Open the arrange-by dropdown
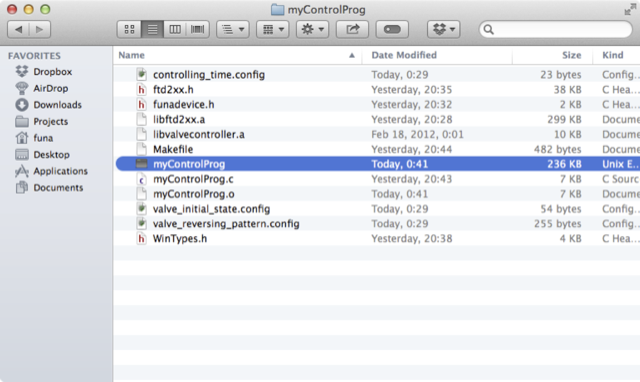This screenshot has height=382, width=640. (x=233, y=29)
